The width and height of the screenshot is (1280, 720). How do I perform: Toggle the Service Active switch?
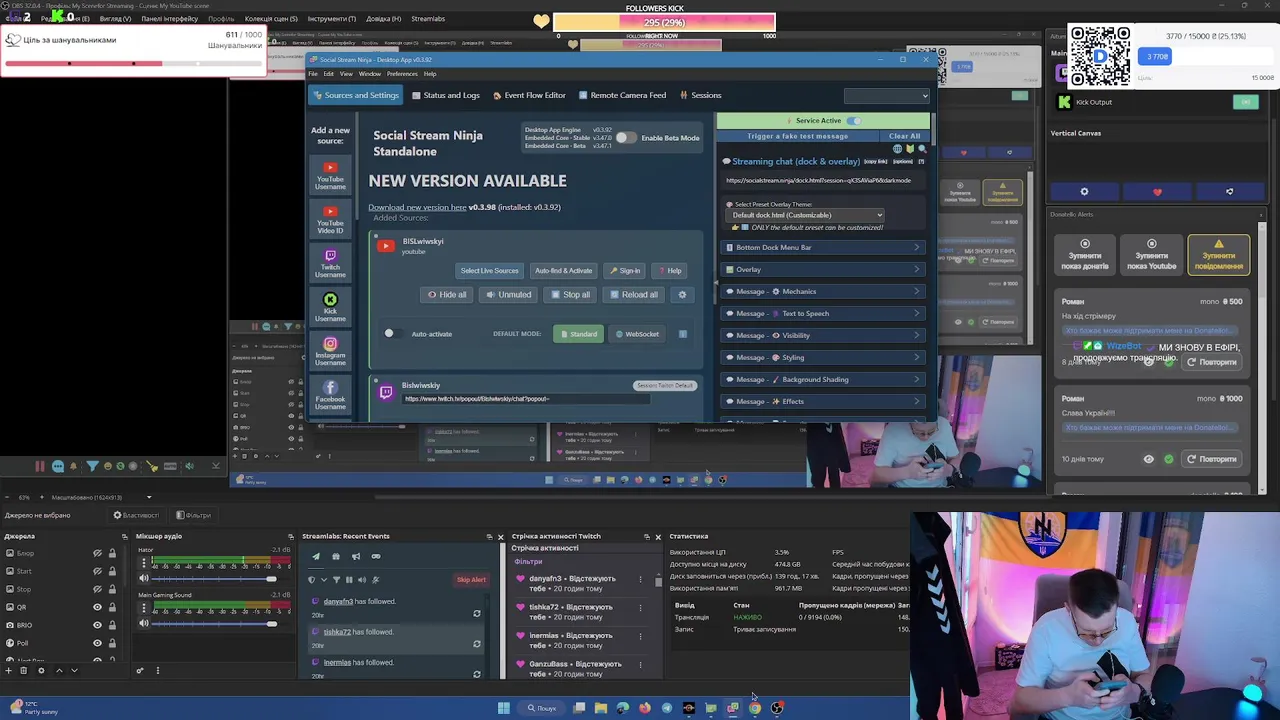pyautogui.click(x=853, y=121)
